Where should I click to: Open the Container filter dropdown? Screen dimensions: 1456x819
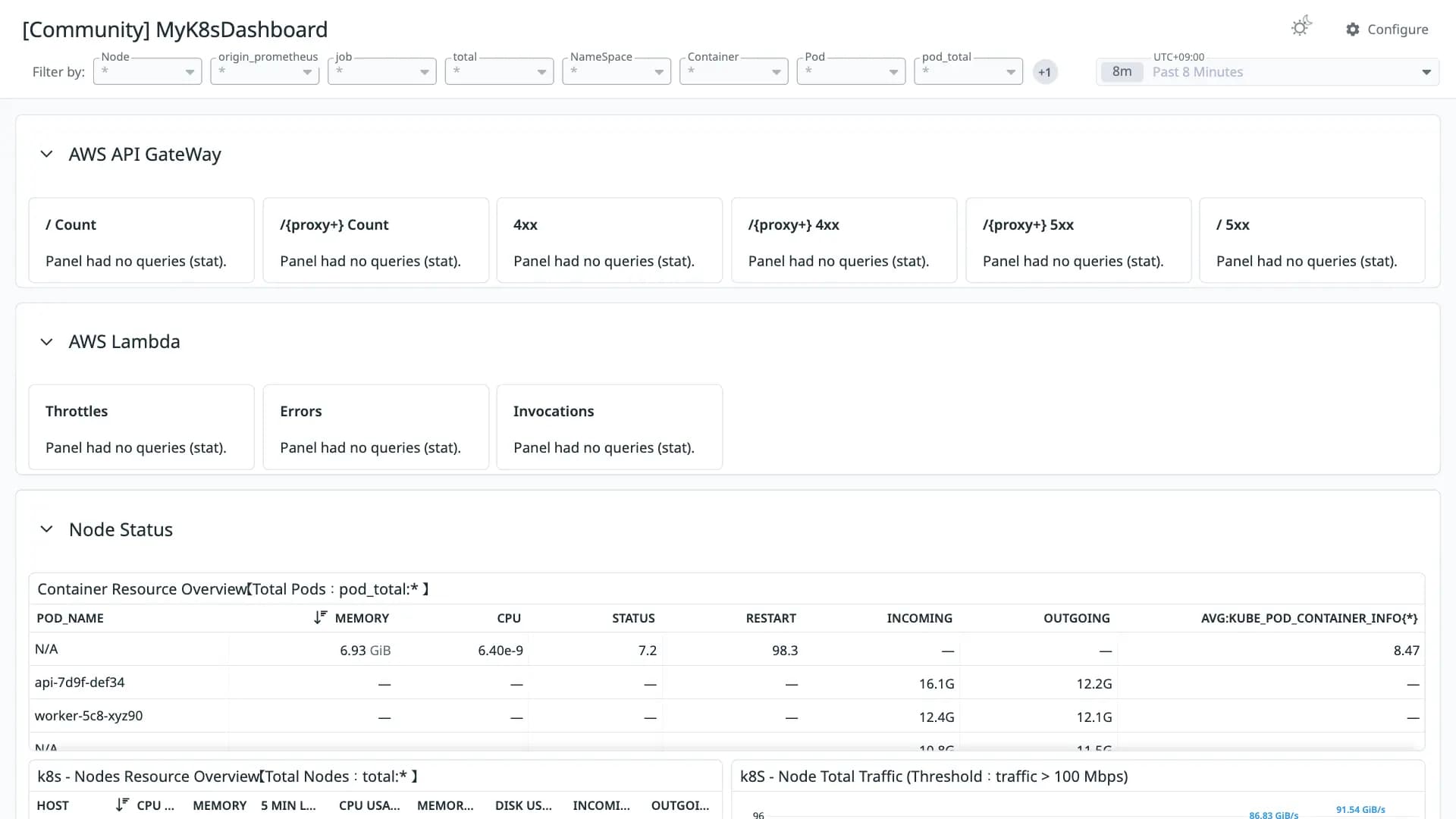[x=734, y=71]
